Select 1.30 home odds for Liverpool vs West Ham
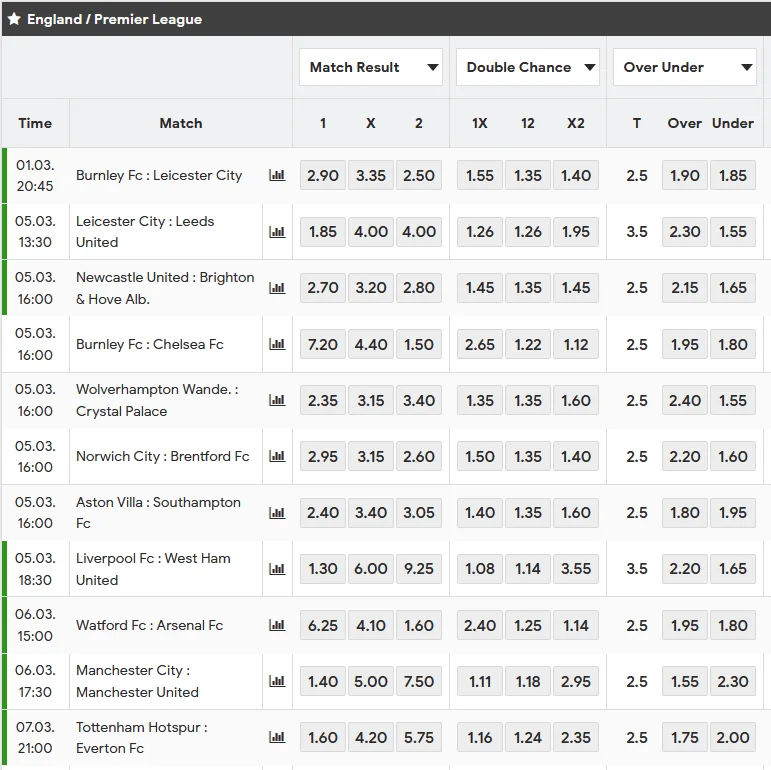The width and height of the screenshot is (771, 770). tap(323, 569)
